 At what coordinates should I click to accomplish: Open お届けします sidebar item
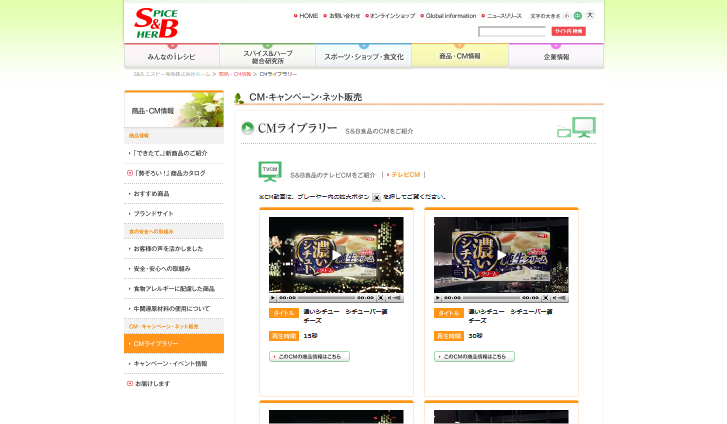click(x=174, y=384)
